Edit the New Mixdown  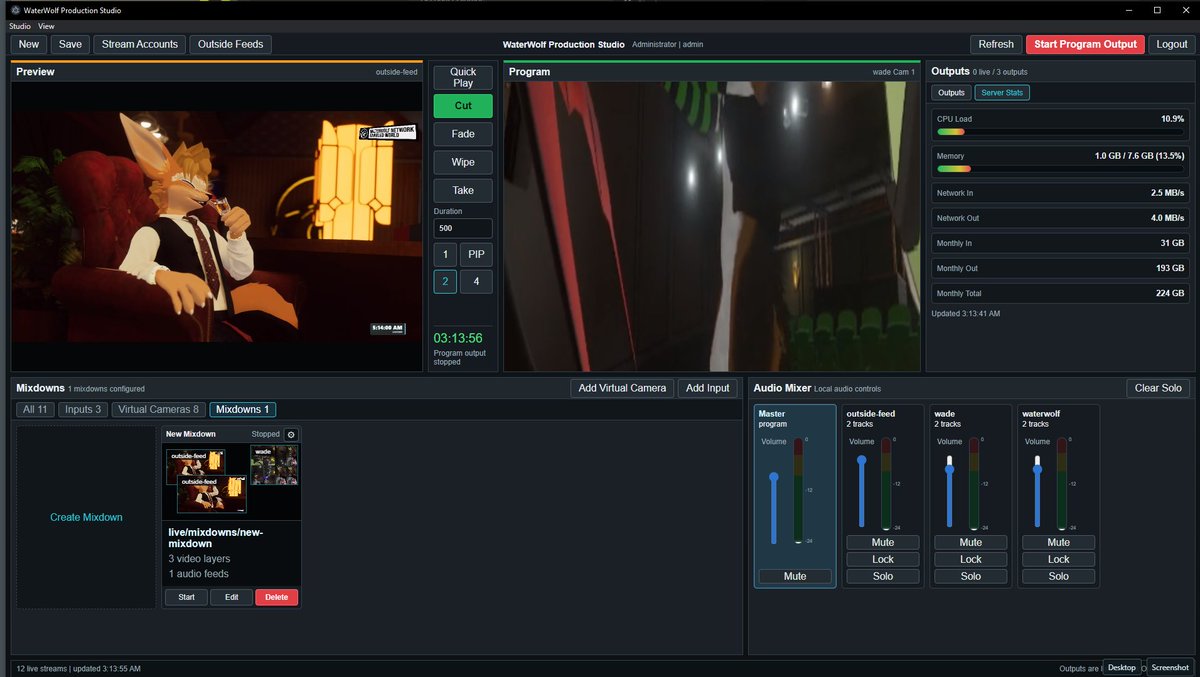pos(231,597)
